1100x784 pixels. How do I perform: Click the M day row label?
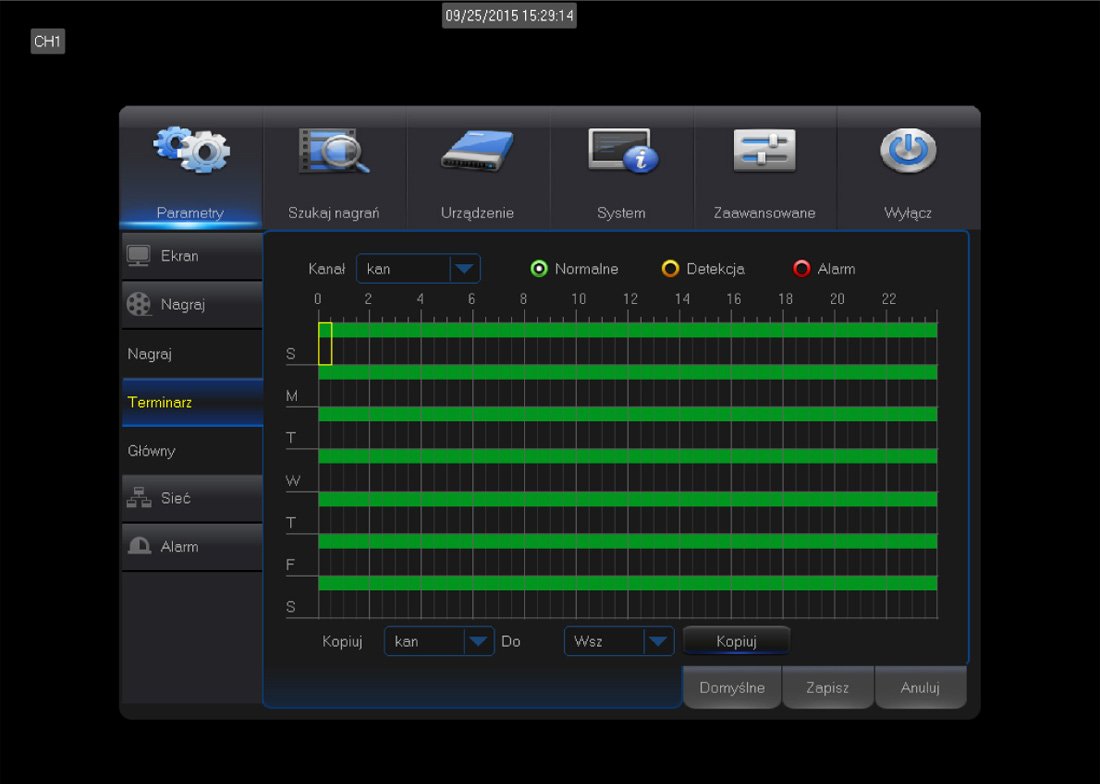tap(292, 396)
